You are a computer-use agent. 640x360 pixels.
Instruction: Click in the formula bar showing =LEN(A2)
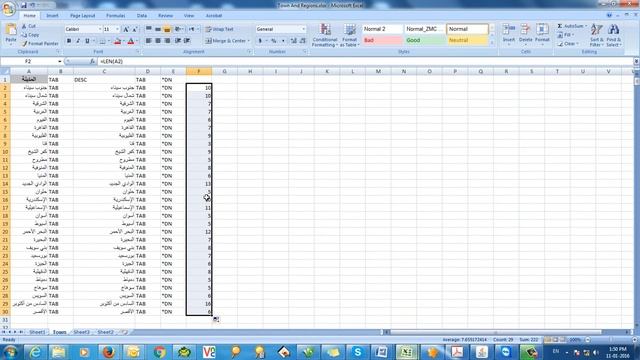click(x=365, y=61)
